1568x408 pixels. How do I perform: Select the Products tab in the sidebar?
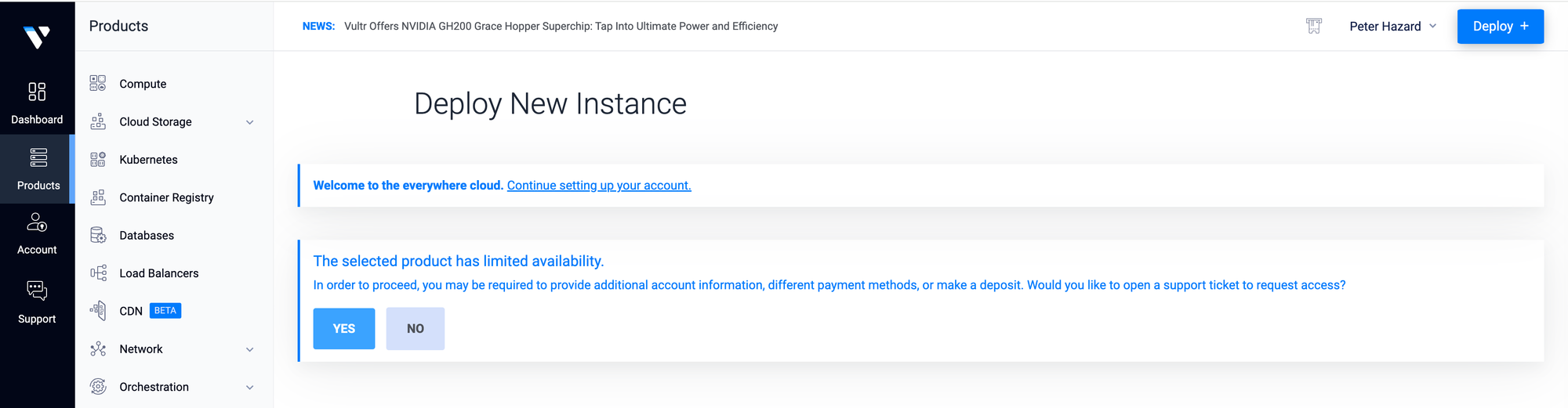pyautogui.click(x=38, y=168)
